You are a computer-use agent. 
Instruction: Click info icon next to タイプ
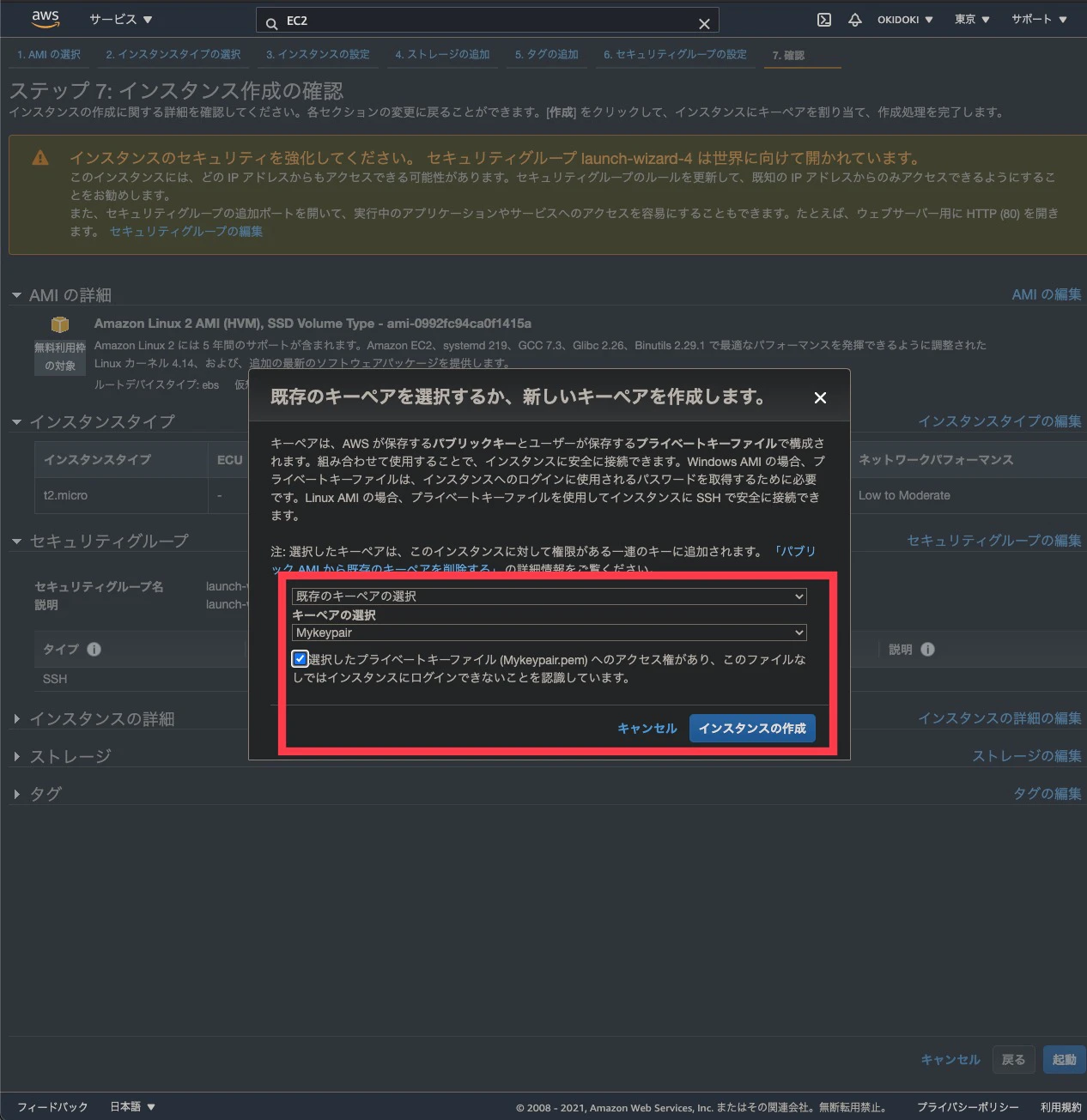point(94,650)
